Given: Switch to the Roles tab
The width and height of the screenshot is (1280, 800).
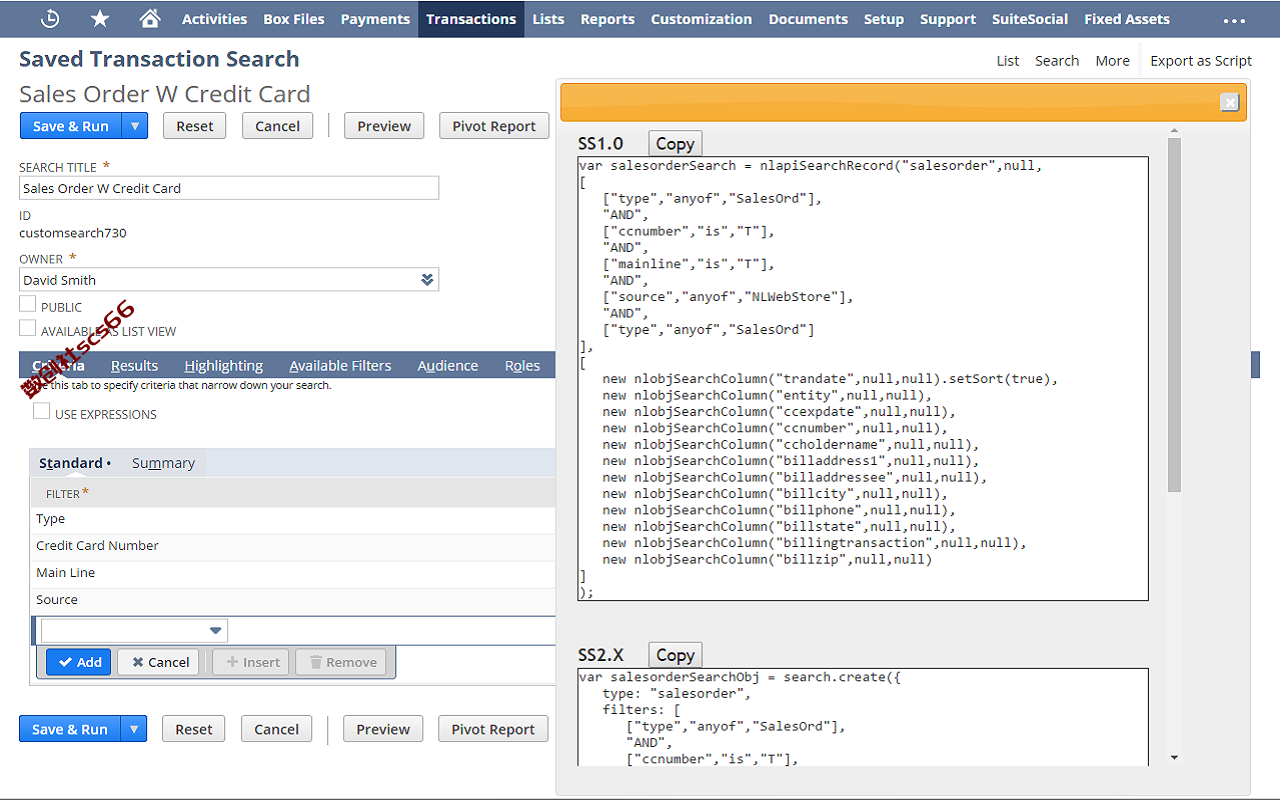Looking at the screenshot, I should tap(522, 365).
